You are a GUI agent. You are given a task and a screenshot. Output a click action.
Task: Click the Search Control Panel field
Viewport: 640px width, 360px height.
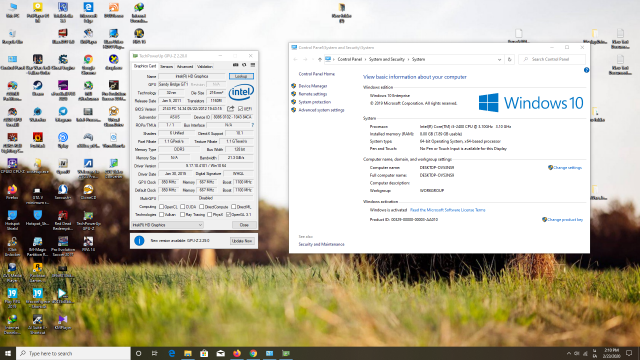click(552, 60)
